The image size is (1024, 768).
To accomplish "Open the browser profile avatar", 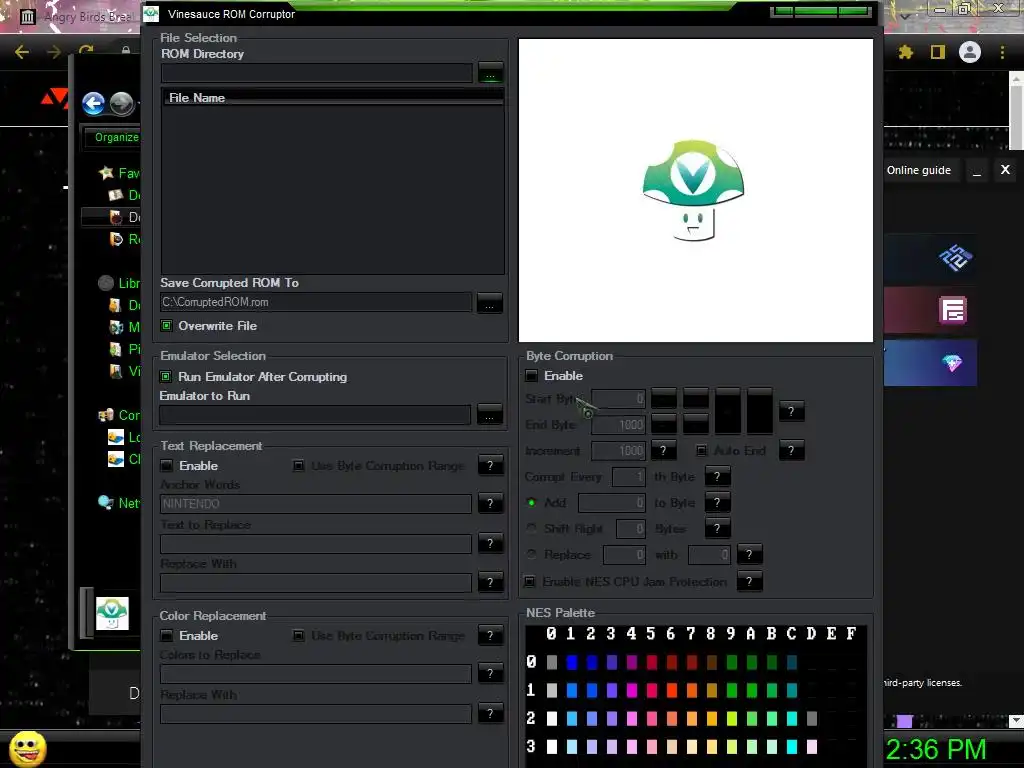I will point(970,52).
